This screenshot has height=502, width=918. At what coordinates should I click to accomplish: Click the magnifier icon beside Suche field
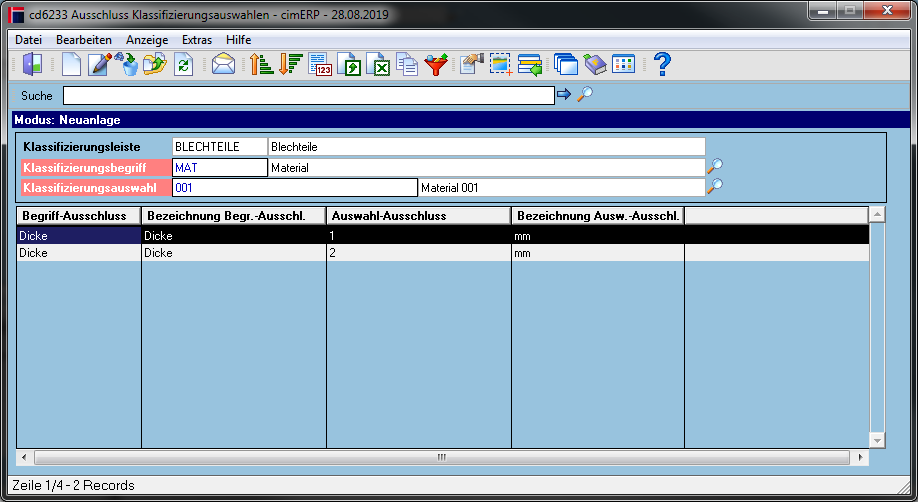tap(585, 94)
